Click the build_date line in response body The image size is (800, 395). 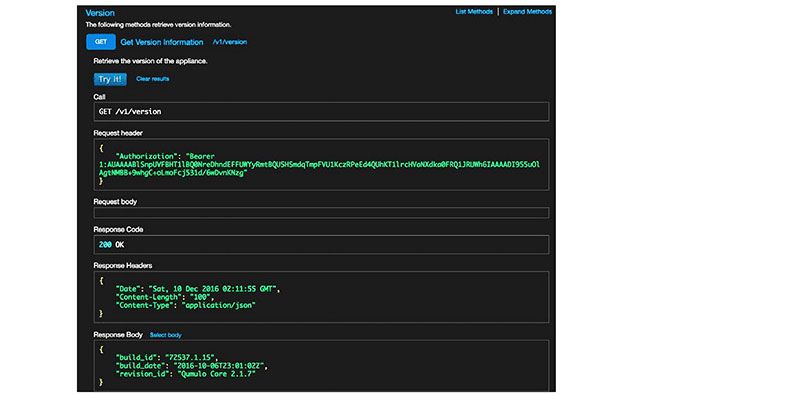(x=191, y=366)
